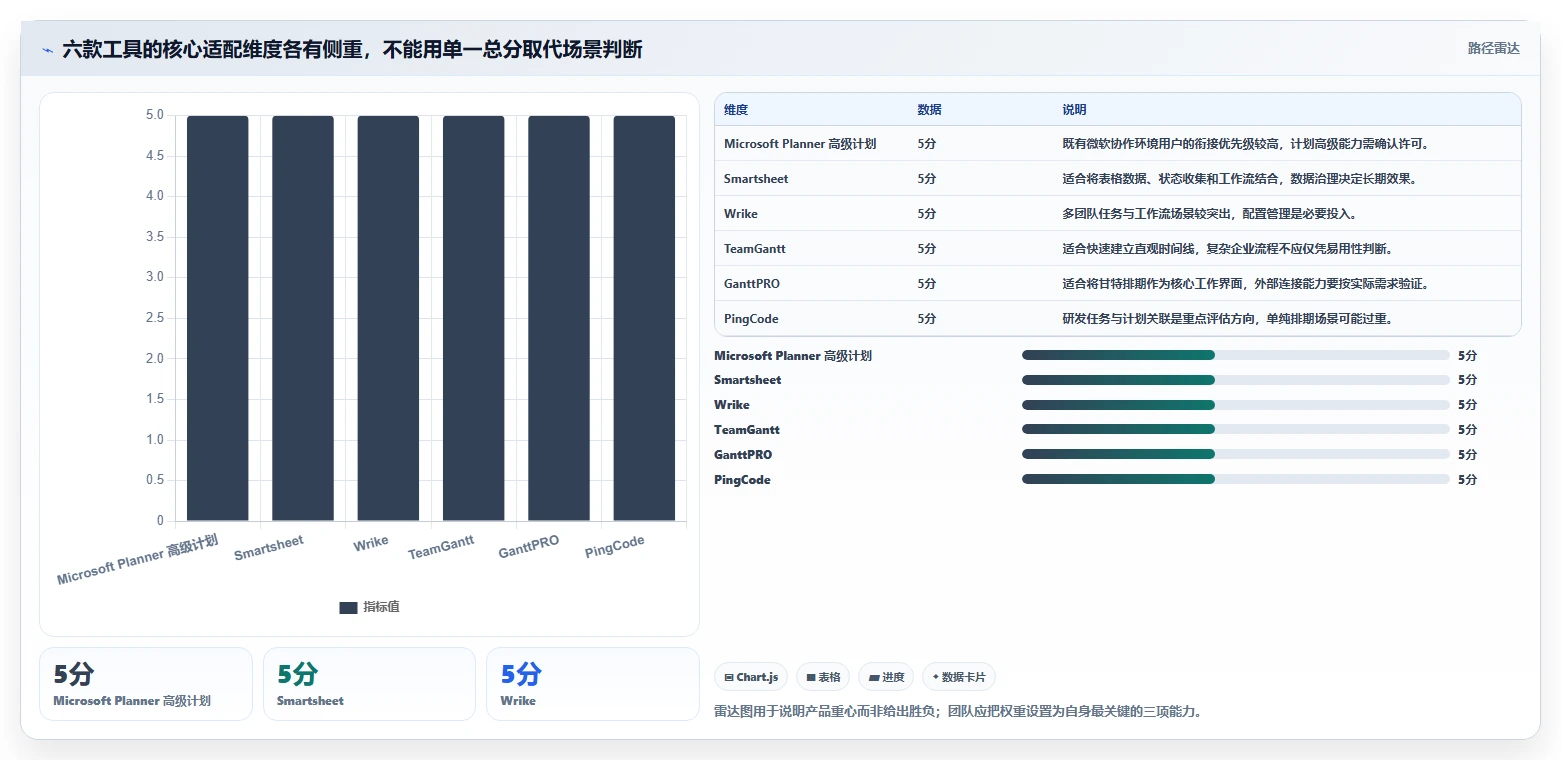Click the 数据 column header
This screenshot has height=760, width=1561.
click(x=929, y=109)
